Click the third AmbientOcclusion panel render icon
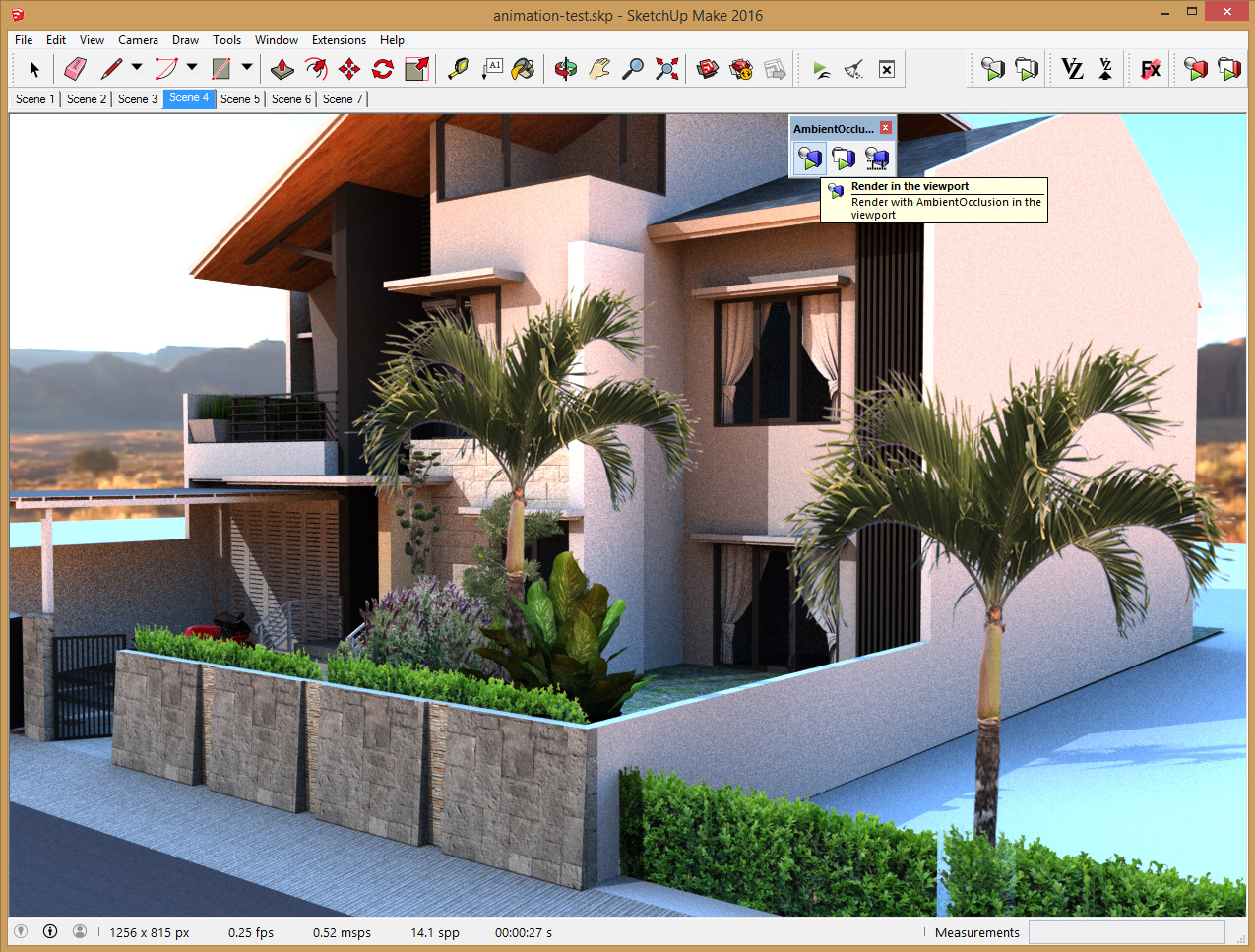 pos(876,158)
